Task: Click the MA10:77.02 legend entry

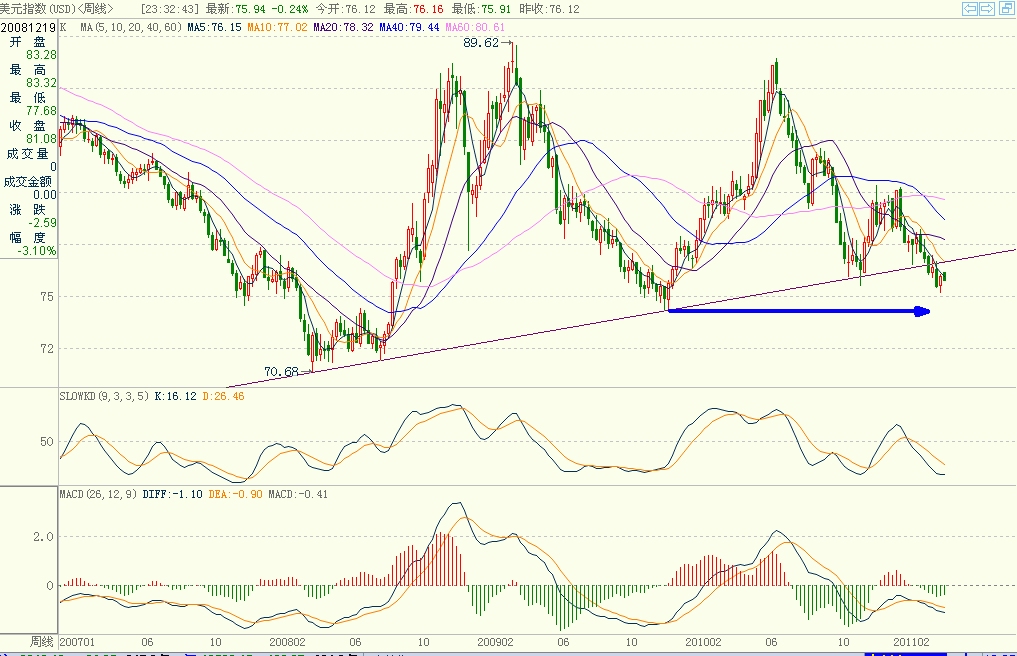Action: click(x=278, y=27)
